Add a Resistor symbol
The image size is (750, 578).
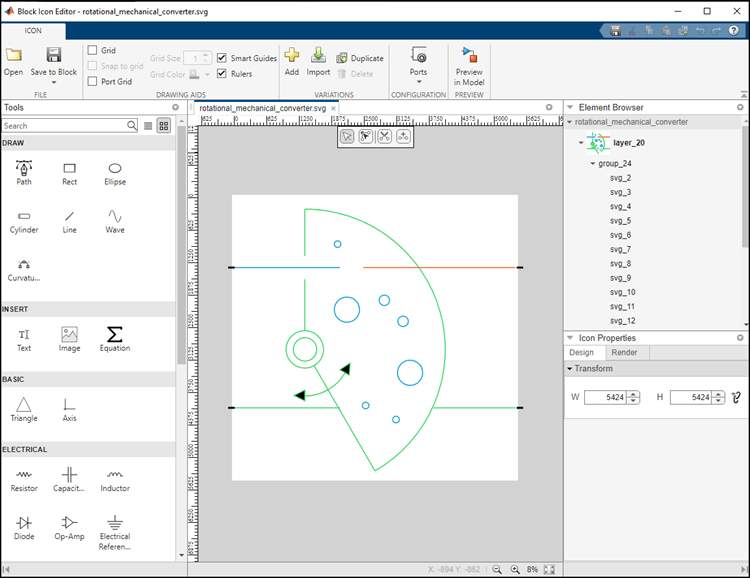[x=24, y=480]
